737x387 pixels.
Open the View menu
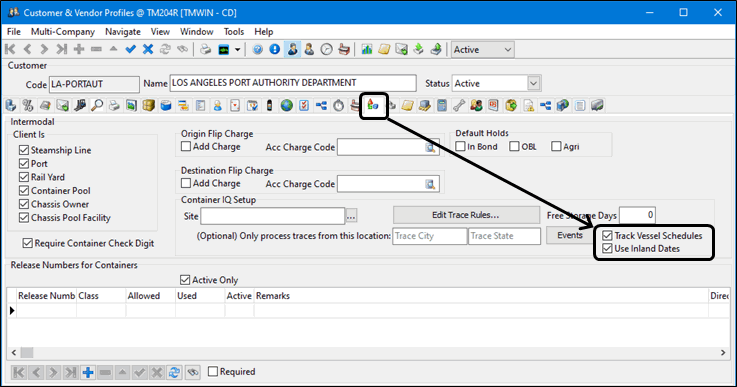tap(160, 32)
